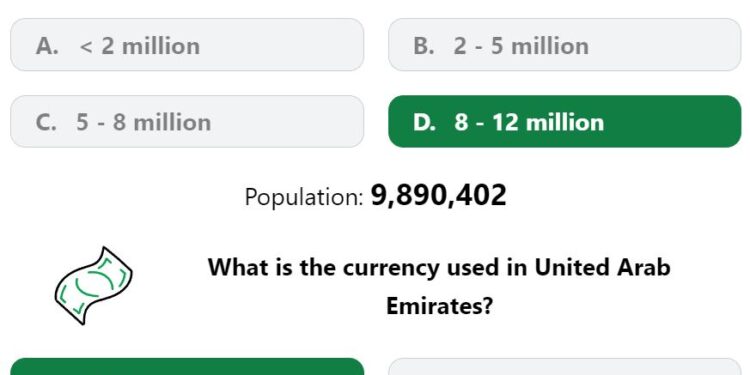Click the letter 'C.' in the third option
Screen dimensions: 750x375
pos(46,122)
